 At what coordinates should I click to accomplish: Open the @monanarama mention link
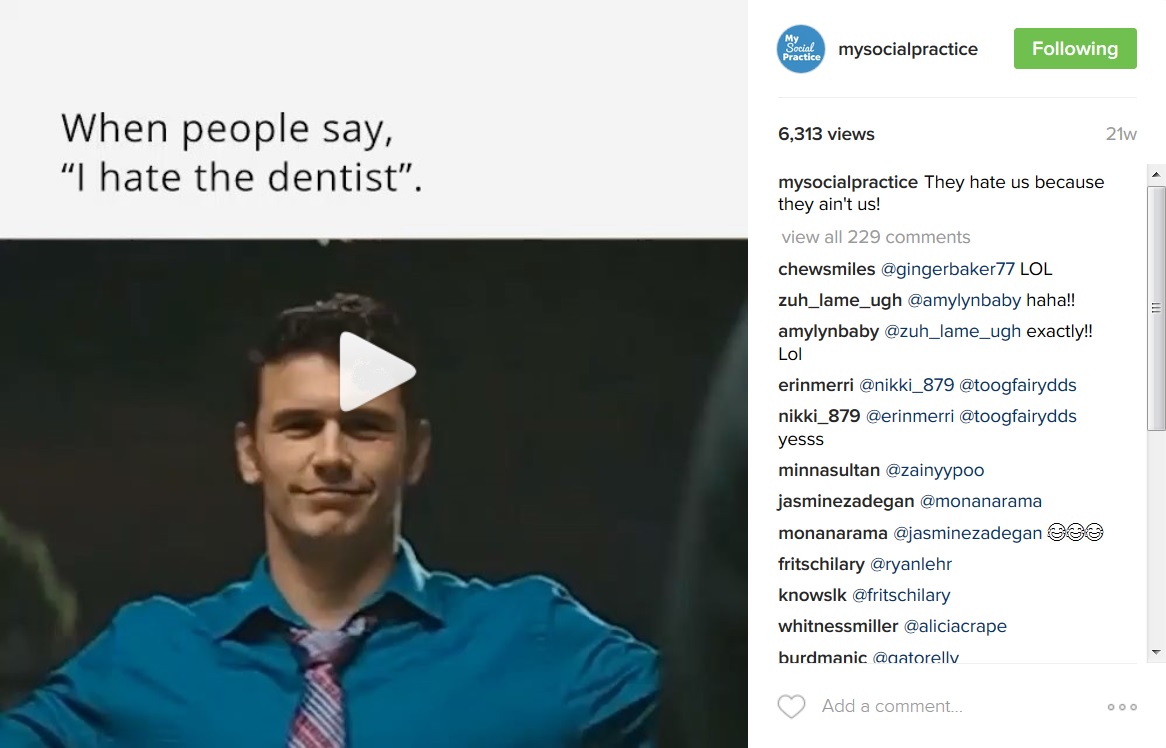click(x=980, y=501)
